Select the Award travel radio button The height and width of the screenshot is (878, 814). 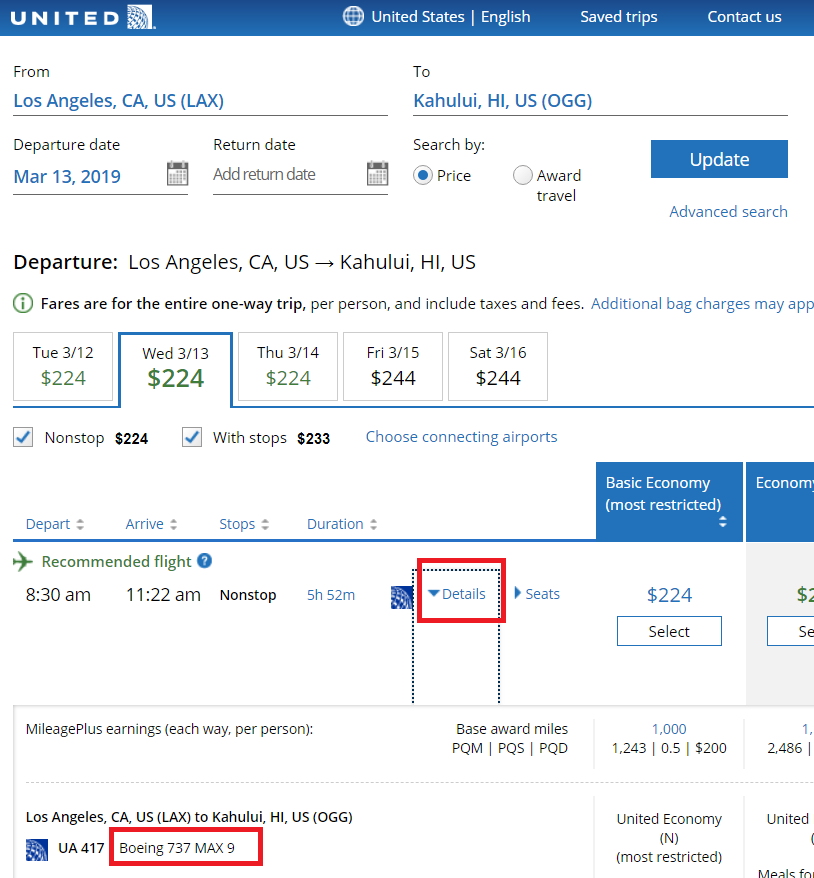pyautogui.click(x=522, y=175)
